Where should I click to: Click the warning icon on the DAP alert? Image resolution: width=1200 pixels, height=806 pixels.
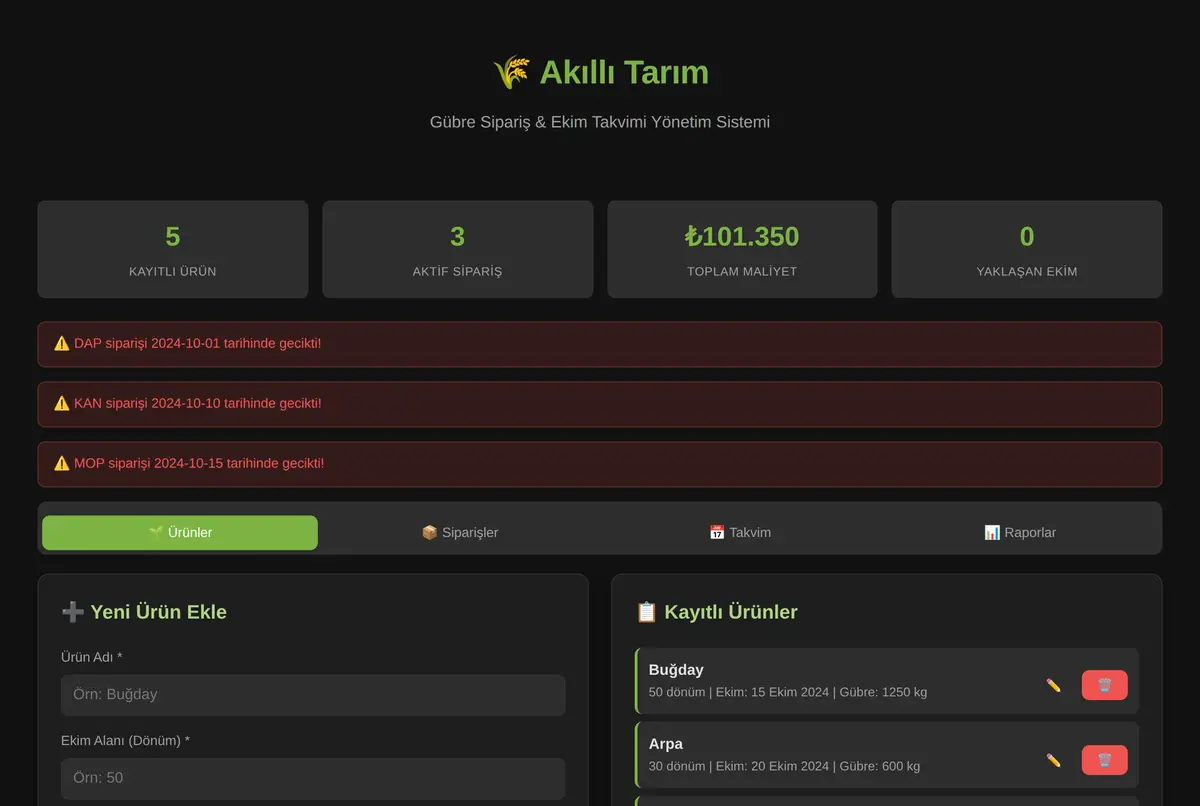click(62, 343)
